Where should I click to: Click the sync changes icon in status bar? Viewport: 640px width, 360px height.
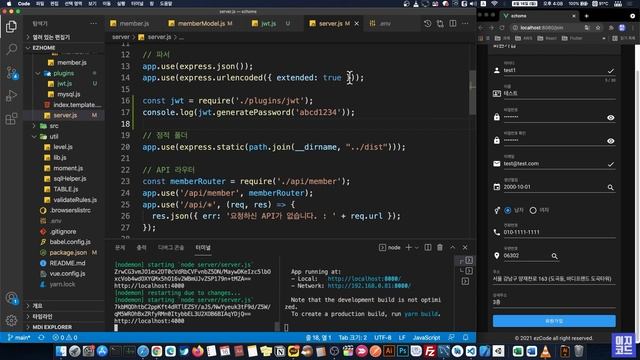click(41, 338)
